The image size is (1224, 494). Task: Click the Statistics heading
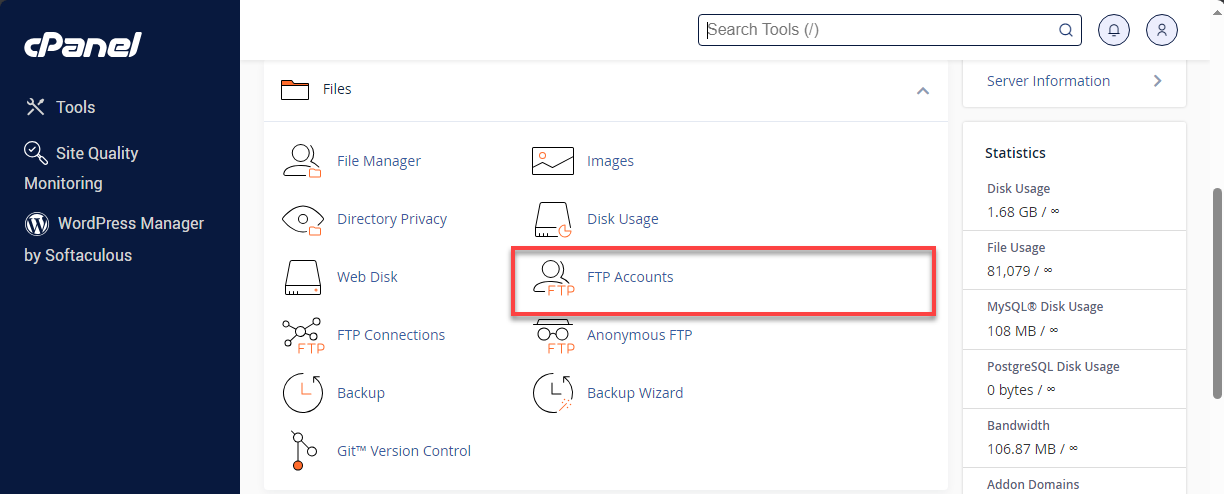click(1015, 153)
